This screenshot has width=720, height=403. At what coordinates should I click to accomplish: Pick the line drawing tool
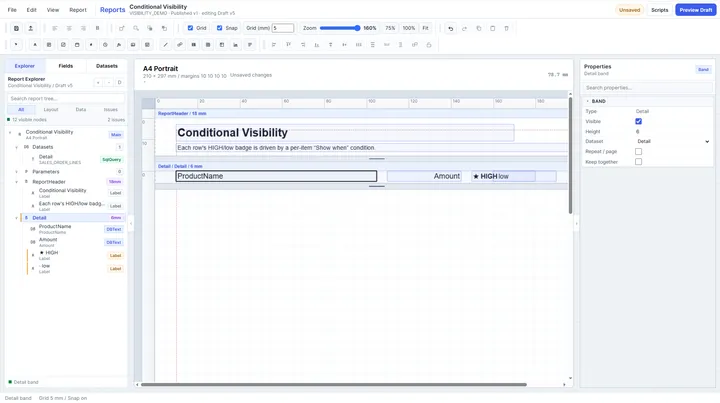click(165, 45)
